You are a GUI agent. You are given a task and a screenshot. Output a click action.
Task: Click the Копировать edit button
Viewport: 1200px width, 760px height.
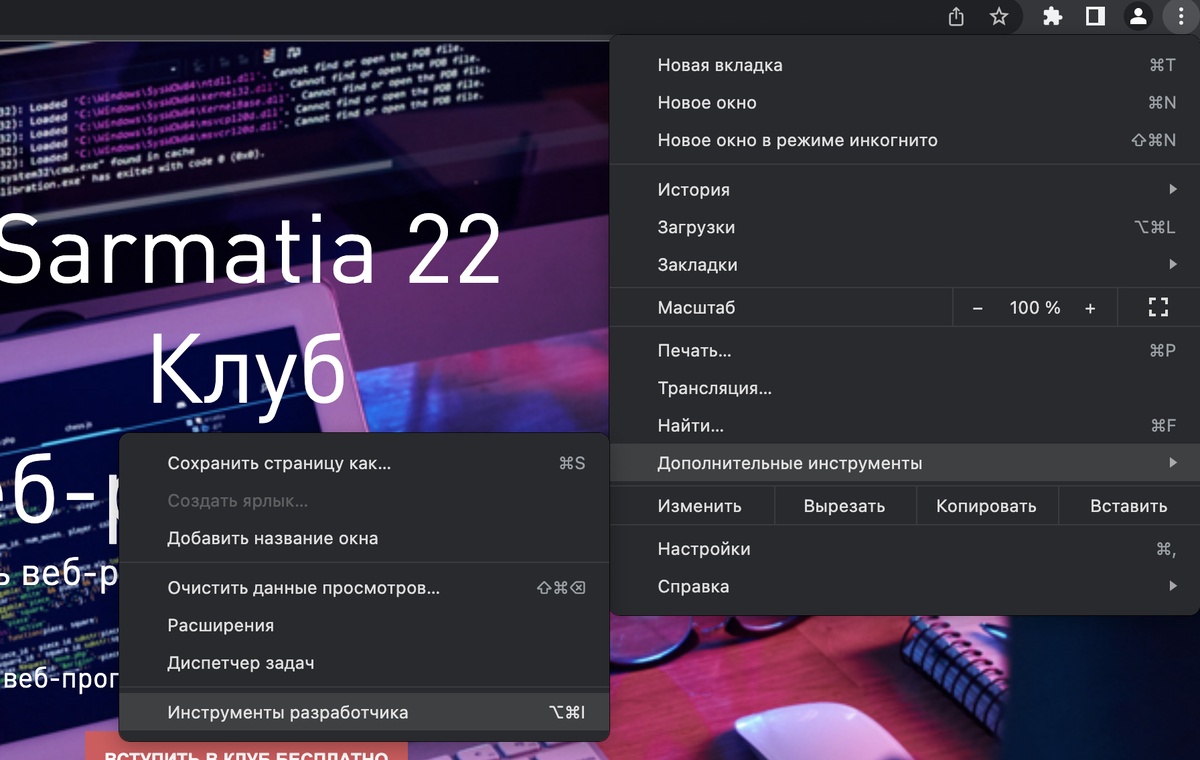pyautogui.click(x=986, y=506)
